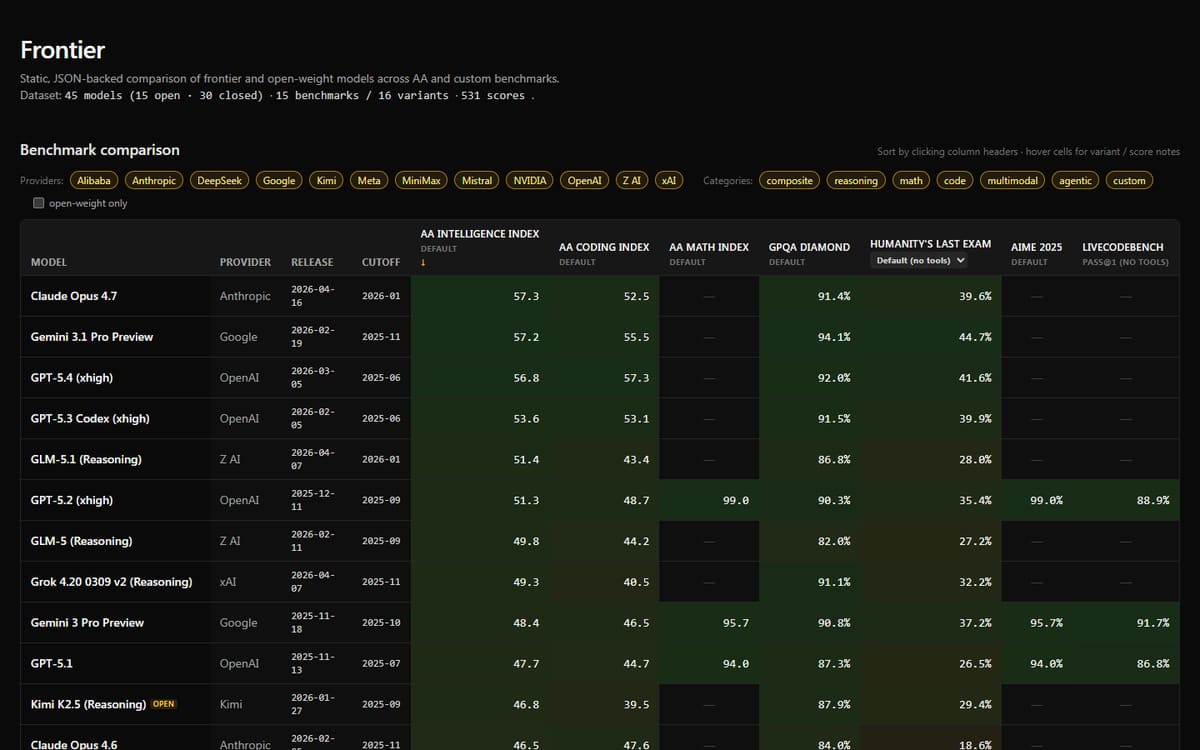Show the reasoning category

tap(856, 181)
